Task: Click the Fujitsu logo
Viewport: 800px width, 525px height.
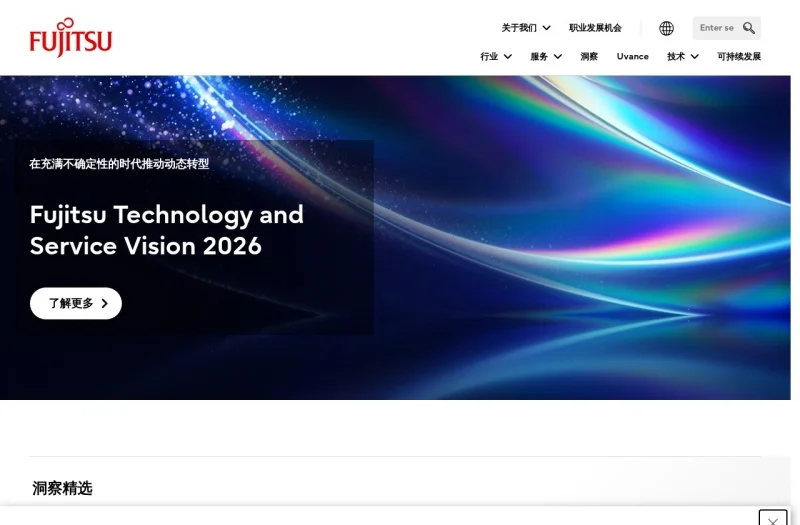Action: 70,38
